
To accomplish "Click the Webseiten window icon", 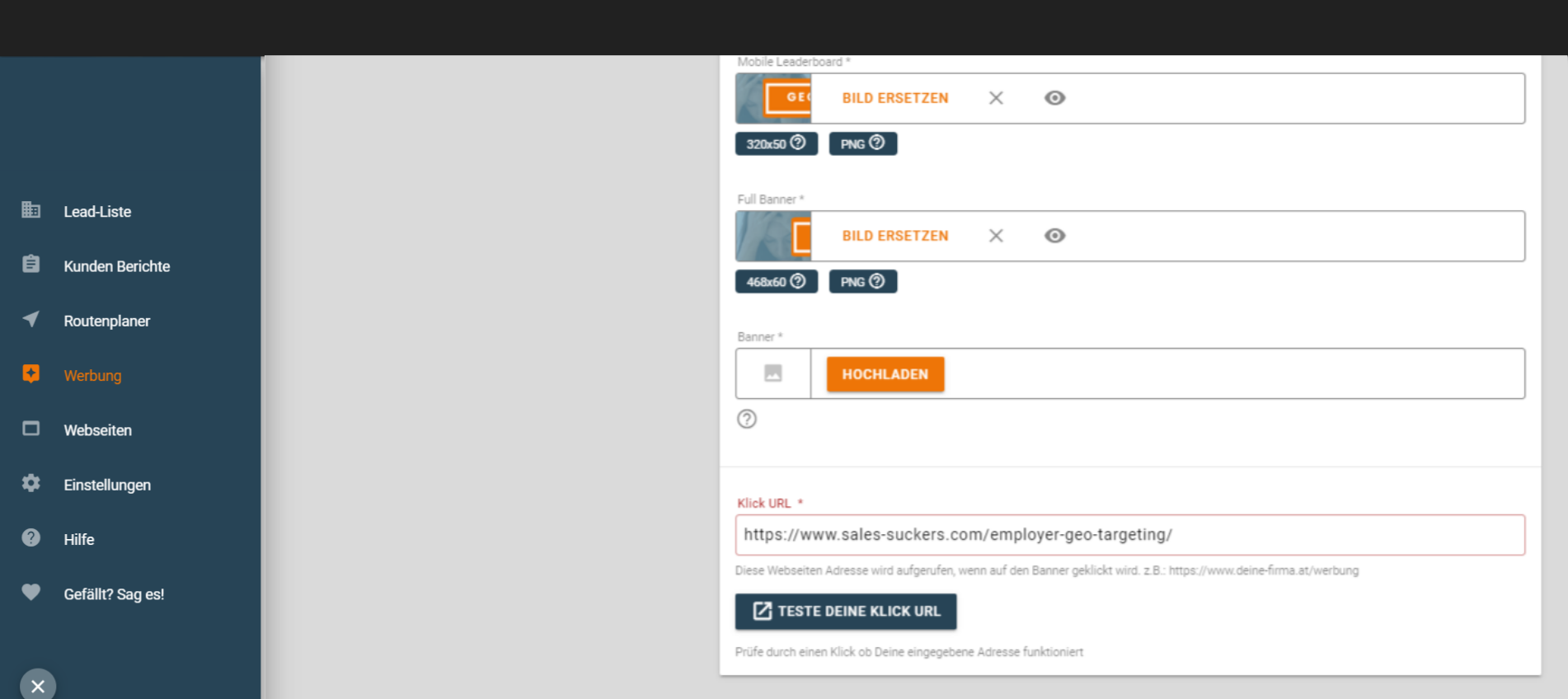I will (x=31, y=429).
